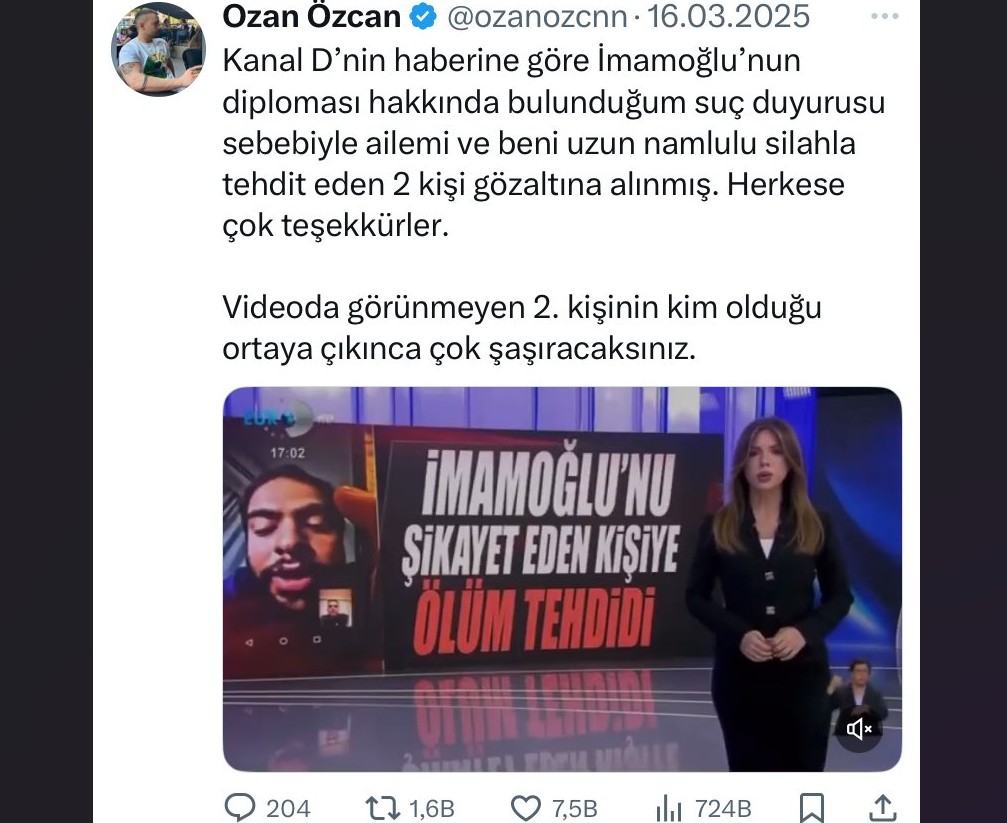Click the retweet arrows icon
The width and height of the screenshot is (1007, 823).
click(382, 808)
